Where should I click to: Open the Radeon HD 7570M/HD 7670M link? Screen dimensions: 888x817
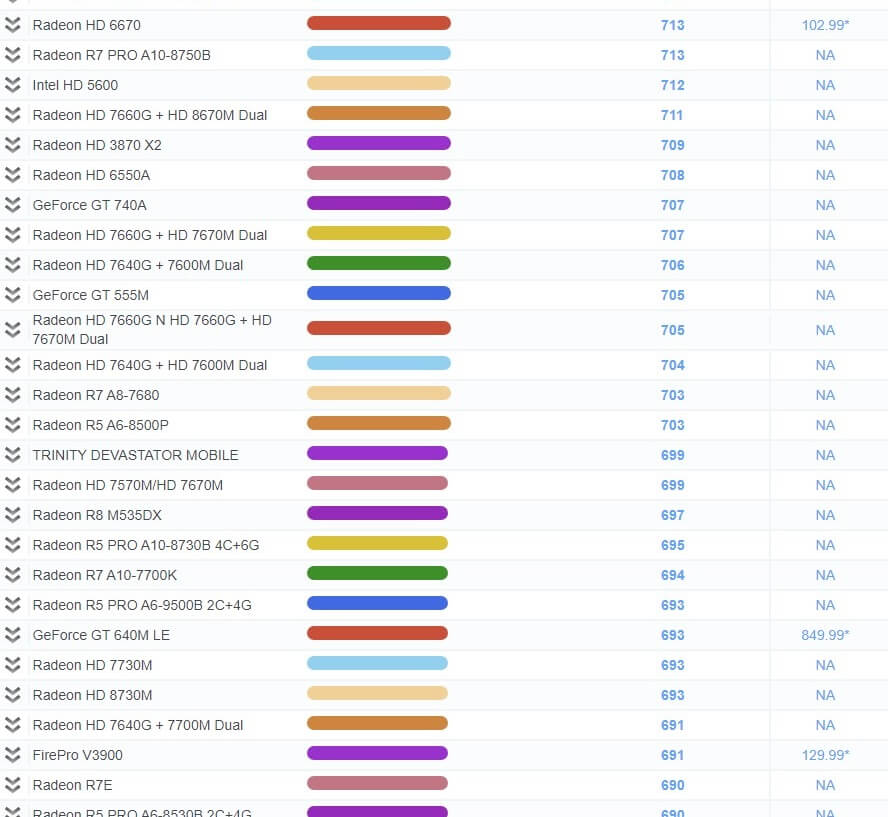click(127, 485)
